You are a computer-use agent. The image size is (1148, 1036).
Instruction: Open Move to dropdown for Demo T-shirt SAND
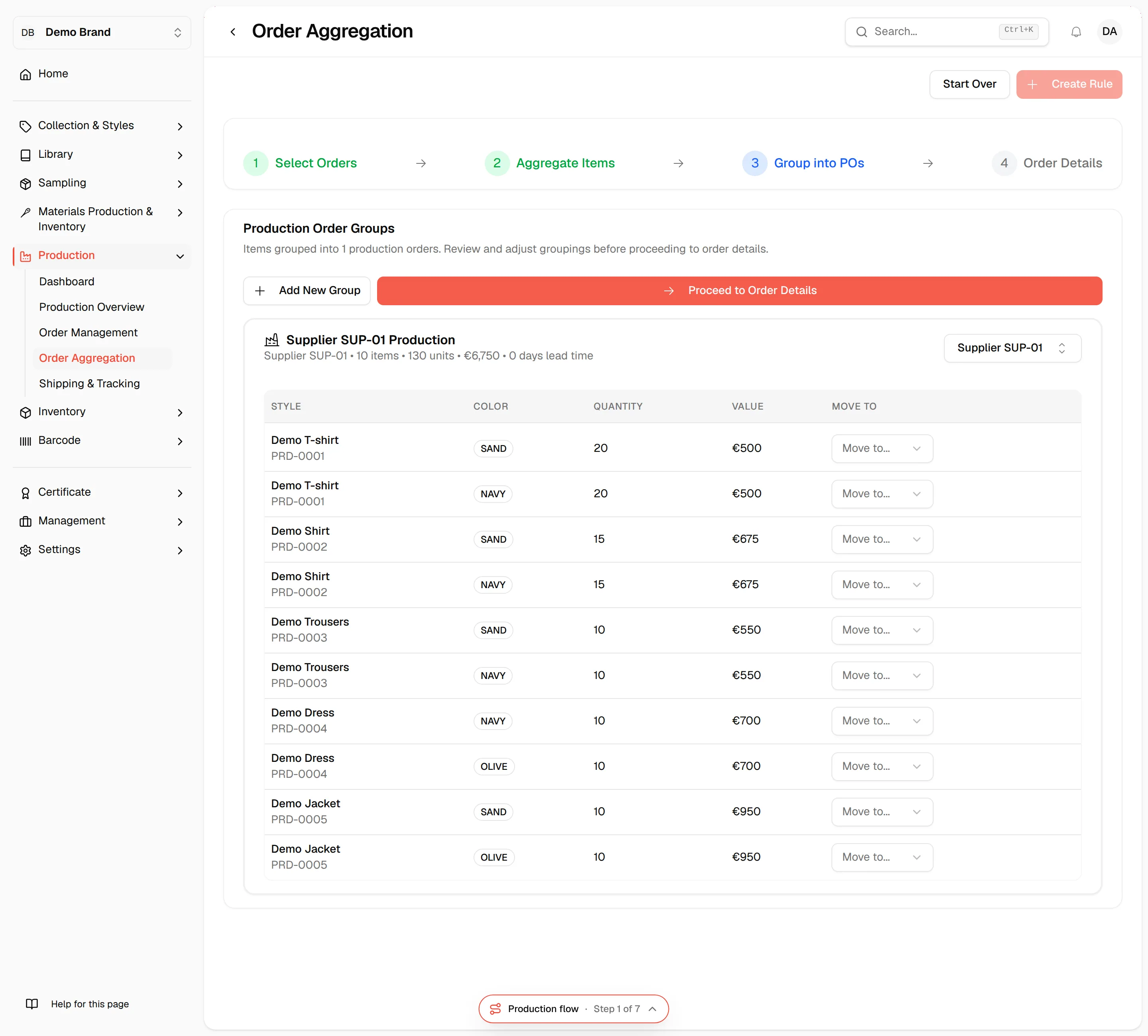pyautogui.click(x=881, y=449)
